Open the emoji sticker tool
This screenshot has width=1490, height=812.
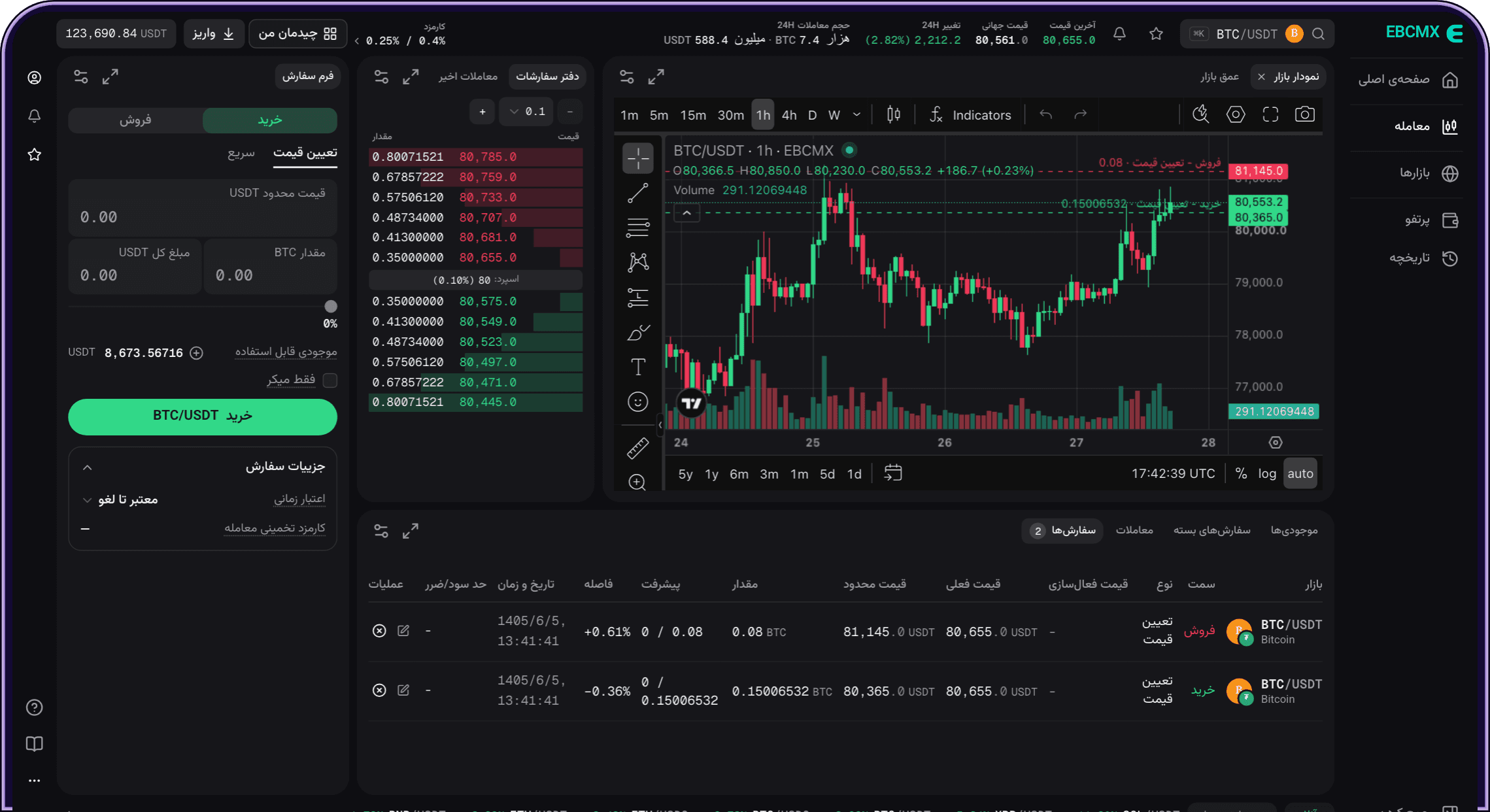point(637,401)
